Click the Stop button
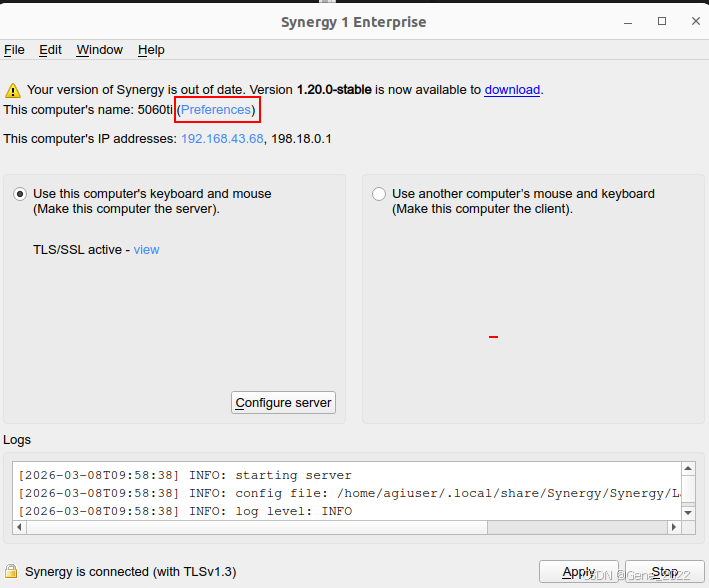The width and height of the screenshot is (709, 588). click(665, 572)
